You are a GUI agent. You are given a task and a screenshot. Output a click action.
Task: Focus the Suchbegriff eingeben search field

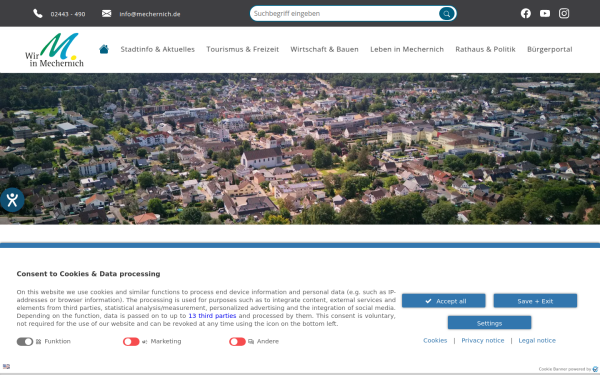tap(344, 13)
